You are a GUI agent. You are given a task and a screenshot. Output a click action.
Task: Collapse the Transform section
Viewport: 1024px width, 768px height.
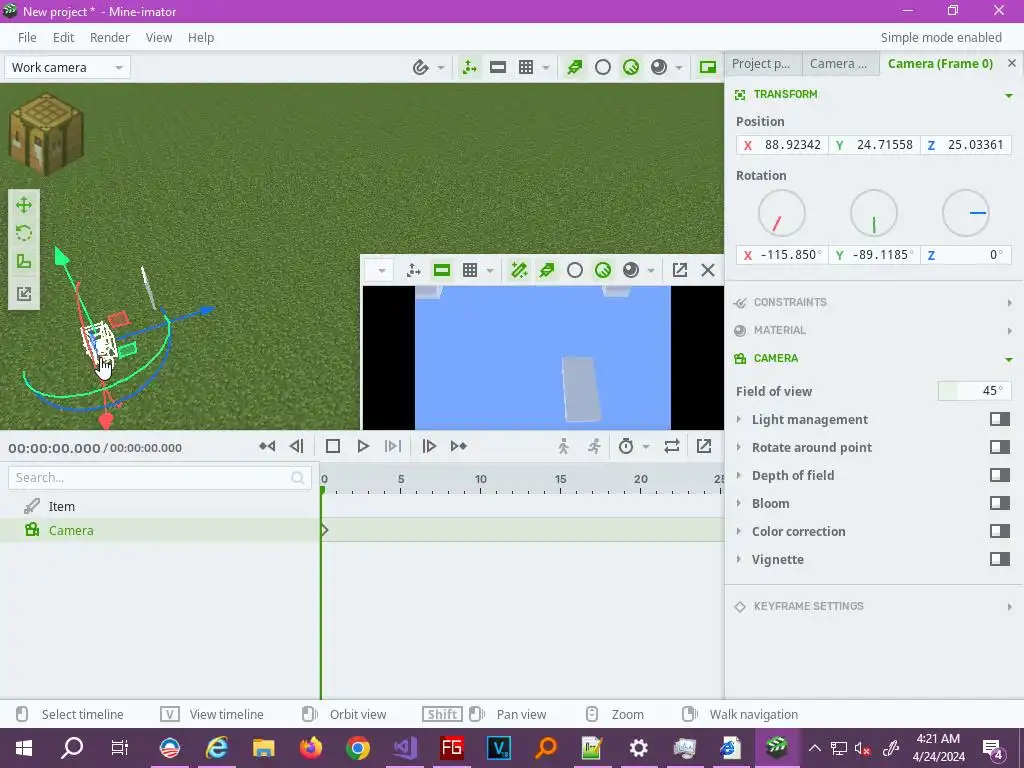point(1009,95)
